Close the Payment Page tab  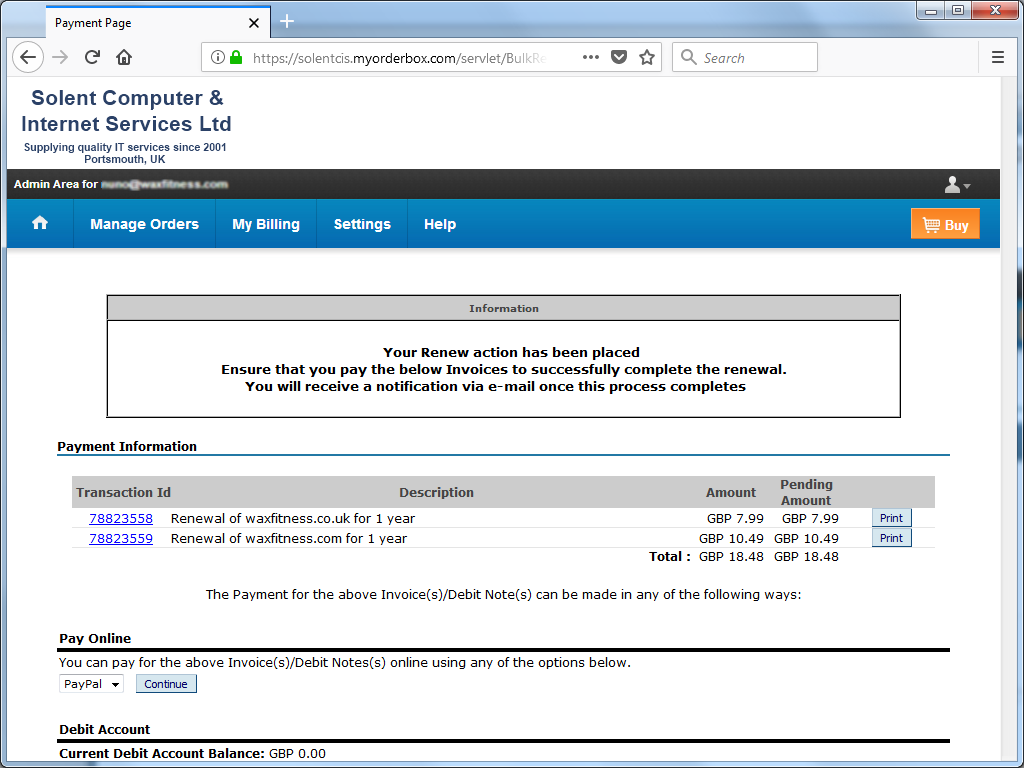pyautogui.click(x=254, y=23)
